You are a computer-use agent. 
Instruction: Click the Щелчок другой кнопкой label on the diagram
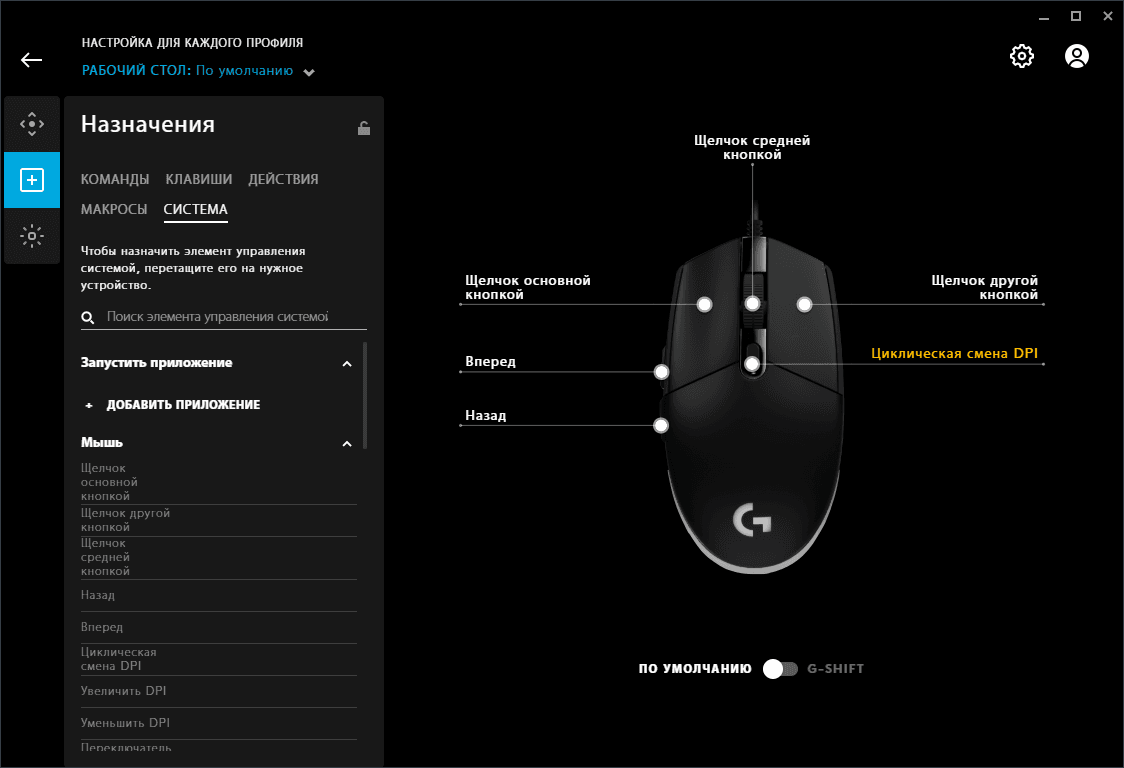coord(984,288)
